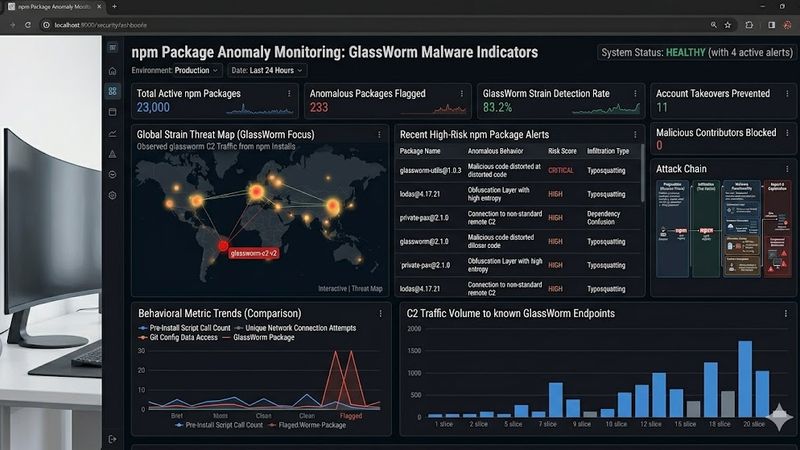
Task: Sort by Anomalous Behavior column header
Action: (x=495, y=151)
